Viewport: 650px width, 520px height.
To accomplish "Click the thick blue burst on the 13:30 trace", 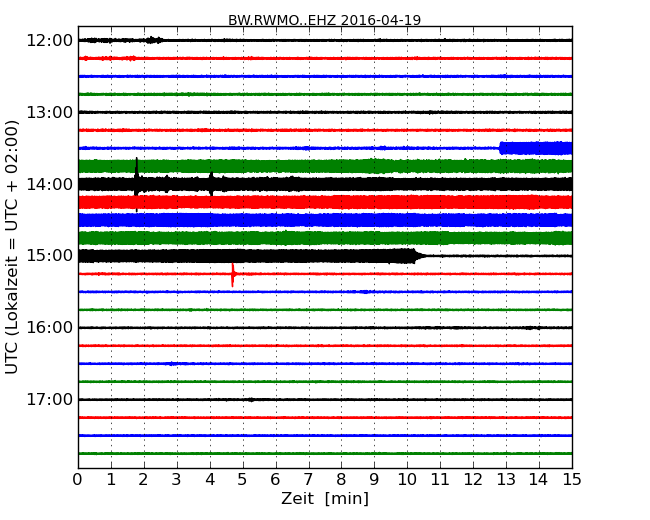I will 536,148.
